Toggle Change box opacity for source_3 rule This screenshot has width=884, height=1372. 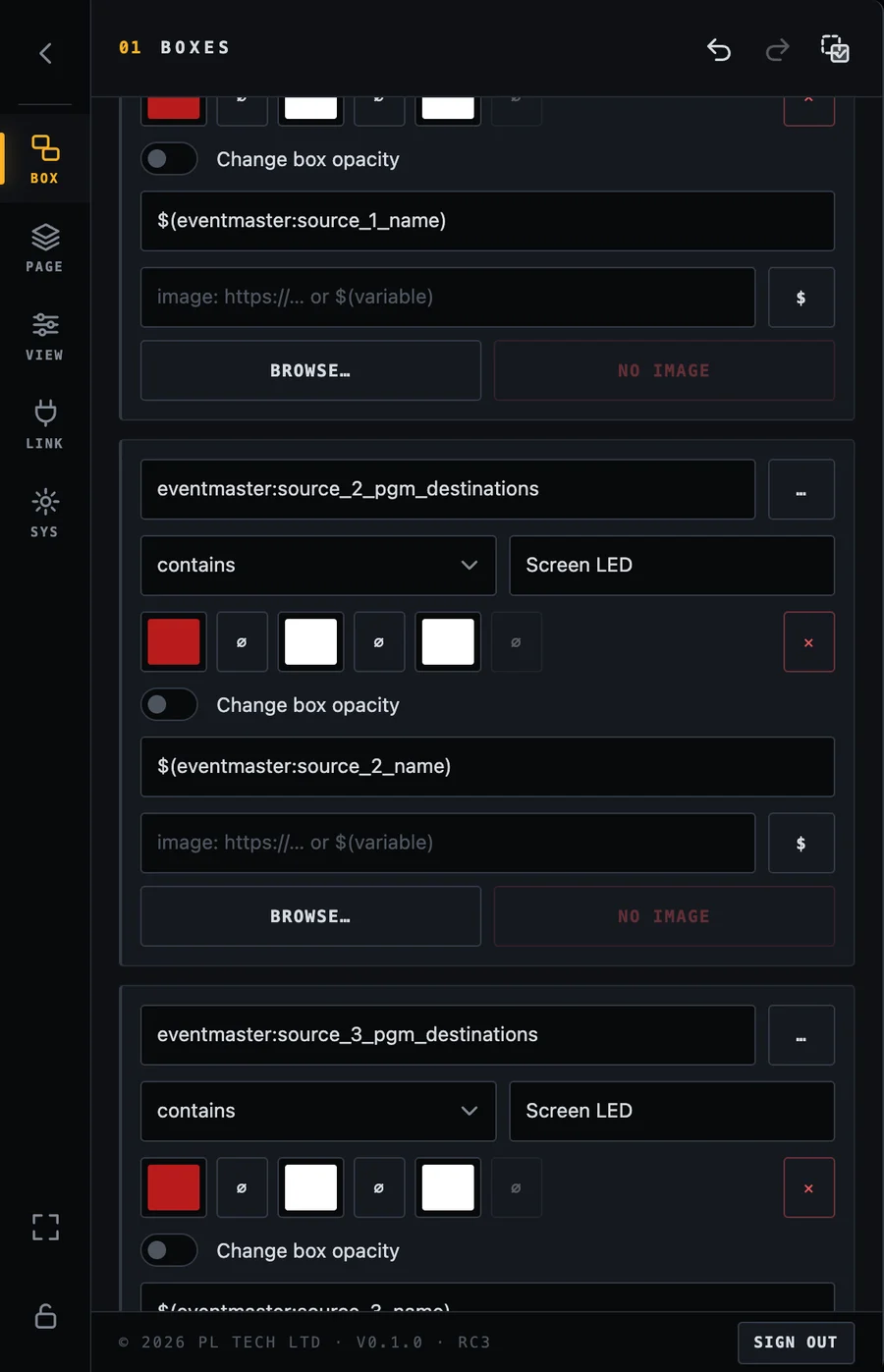pos(169,1250)
